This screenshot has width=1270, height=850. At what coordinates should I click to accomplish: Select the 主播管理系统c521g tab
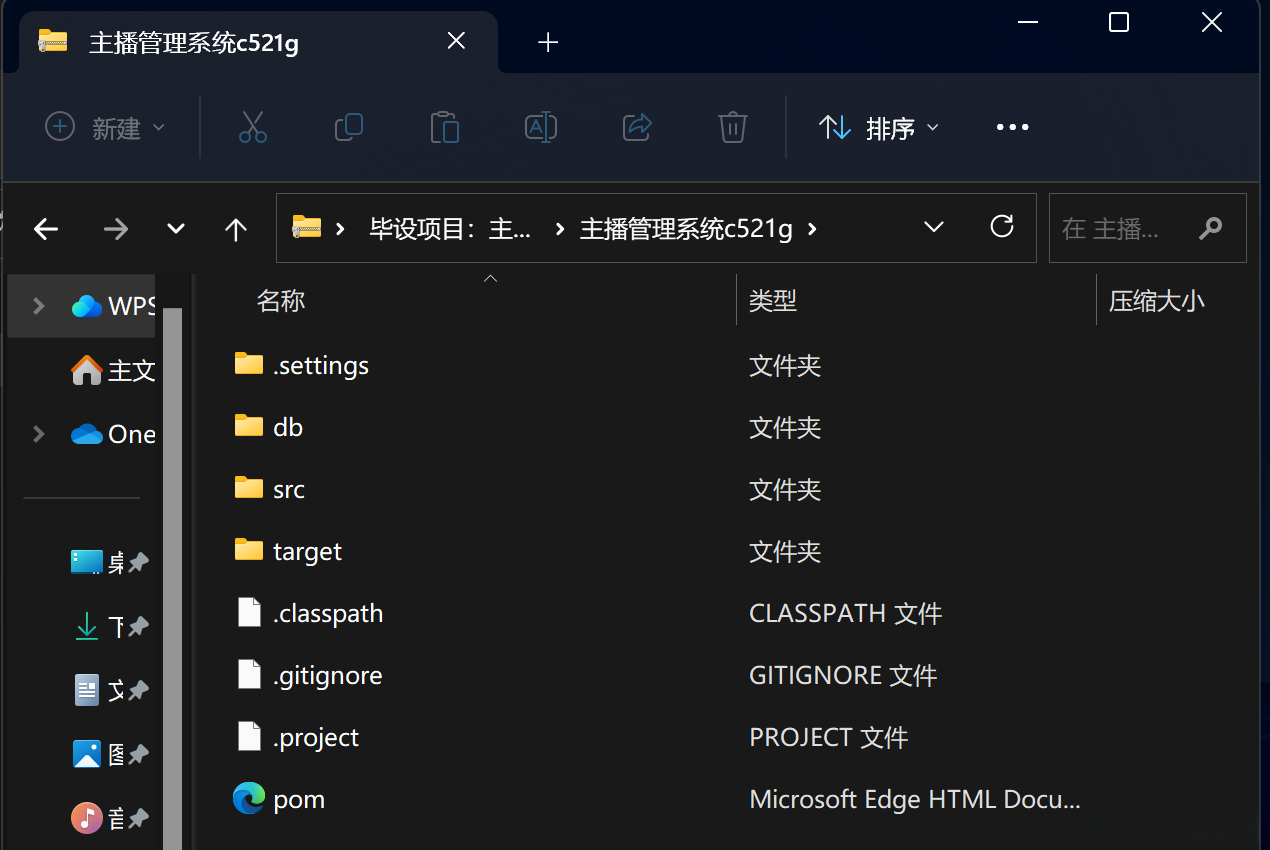(258, 42)
